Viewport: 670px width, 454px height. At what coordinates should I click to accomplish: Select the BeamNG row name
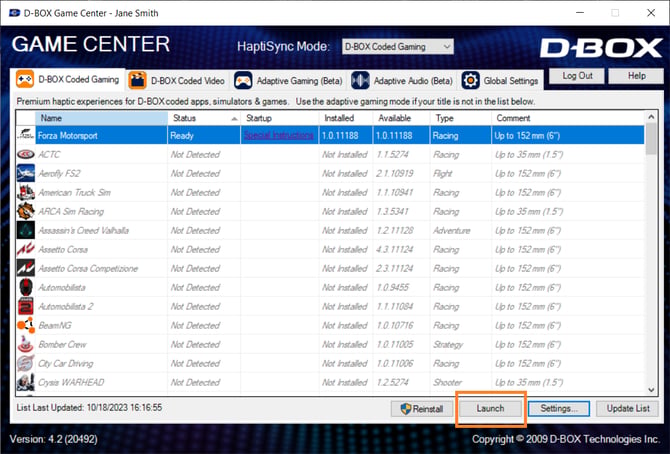[55, 326]
